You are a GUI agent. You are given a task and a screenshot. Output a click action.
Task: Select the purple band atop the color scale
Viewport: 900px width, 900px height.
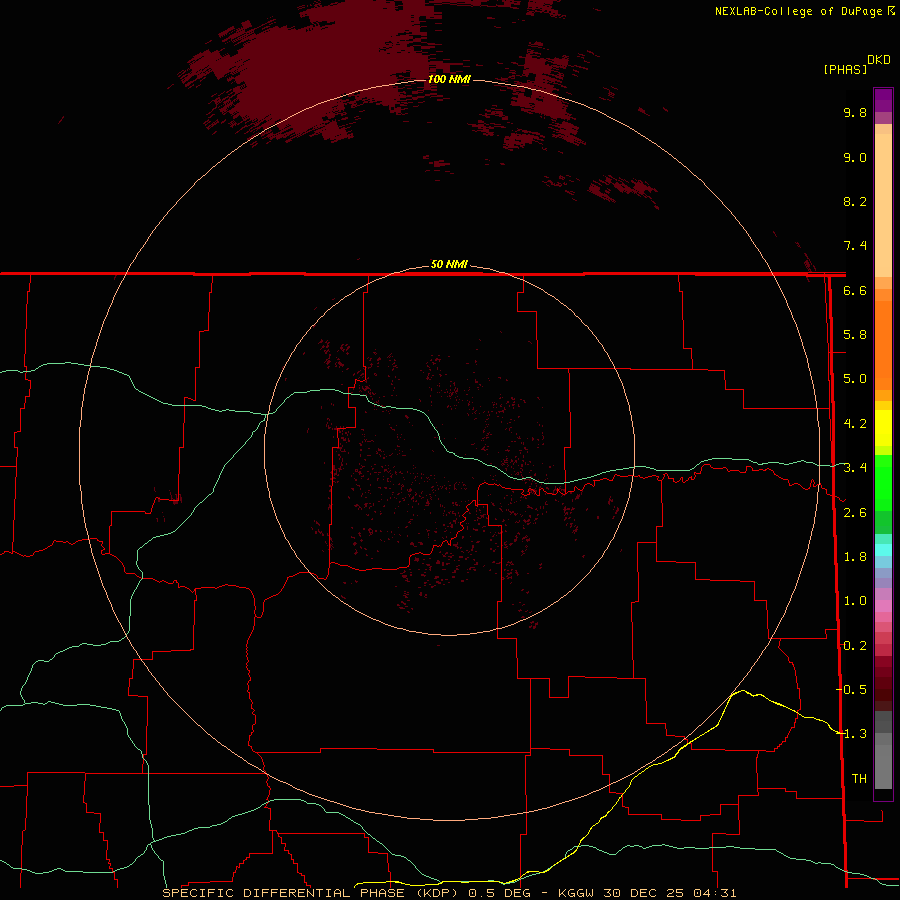click(883, 100)
